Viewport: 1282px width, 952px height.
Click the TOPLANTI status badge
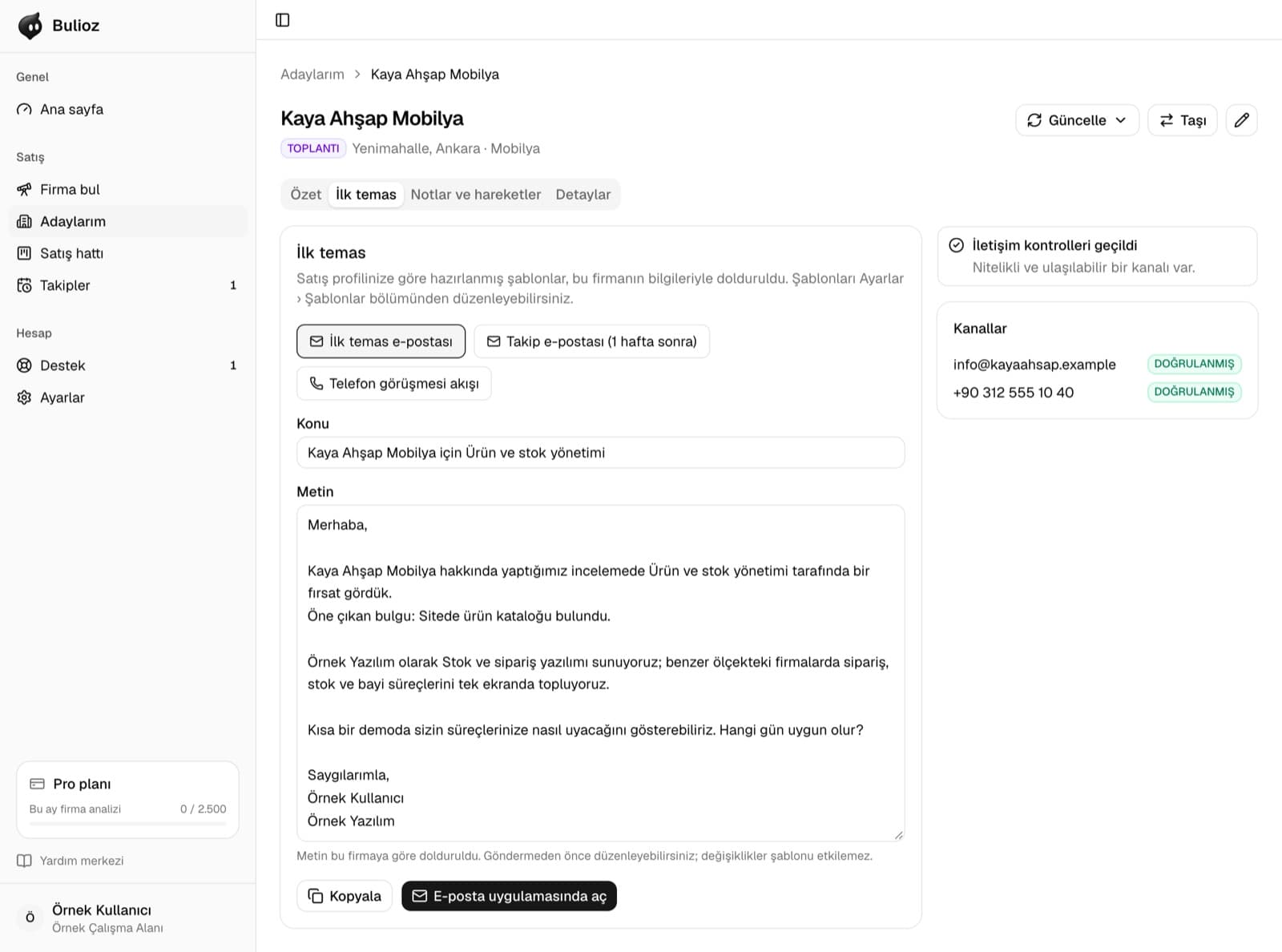313,148
